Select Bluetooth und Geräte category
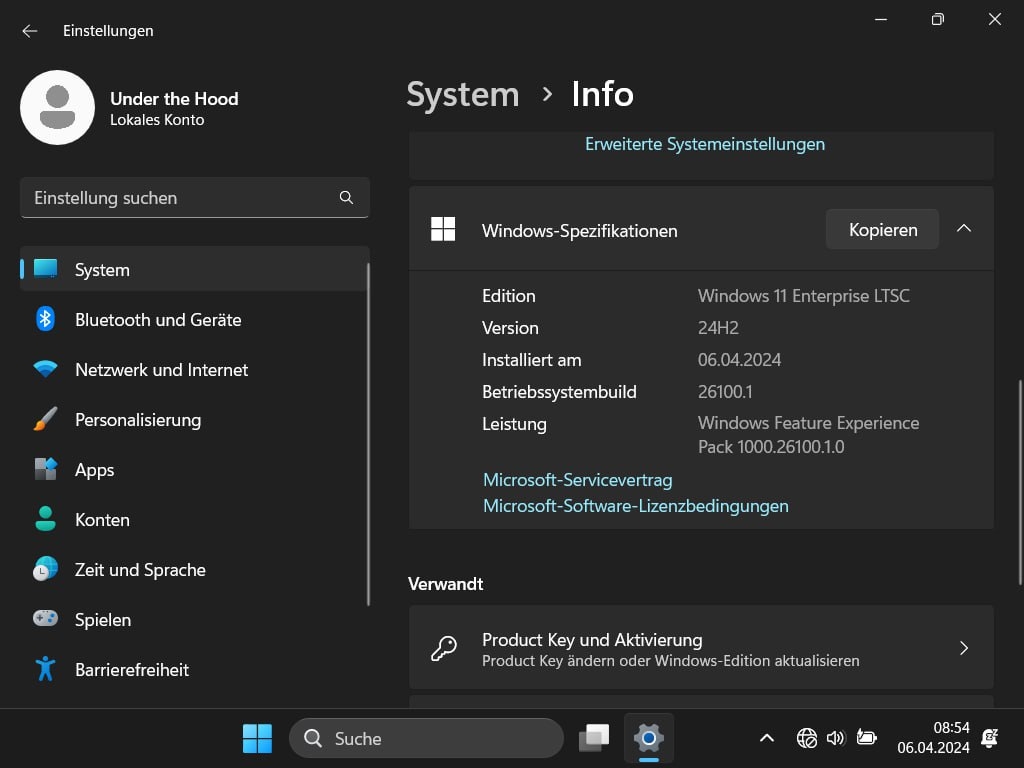 tap(195, 319)
